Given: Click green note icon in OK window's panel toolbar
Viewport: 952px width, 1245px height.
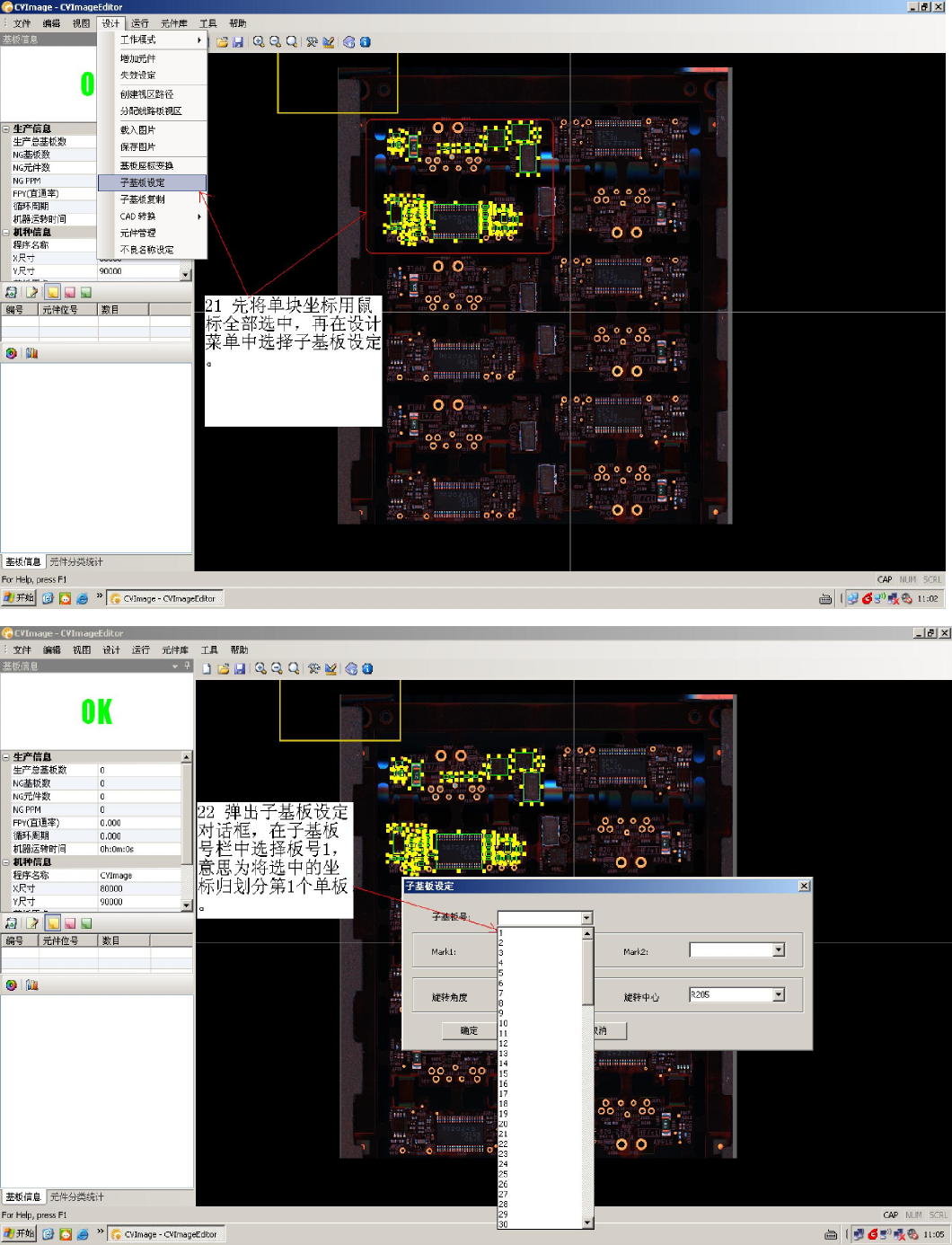Looking at the screenshot, I should click(86, 923).
